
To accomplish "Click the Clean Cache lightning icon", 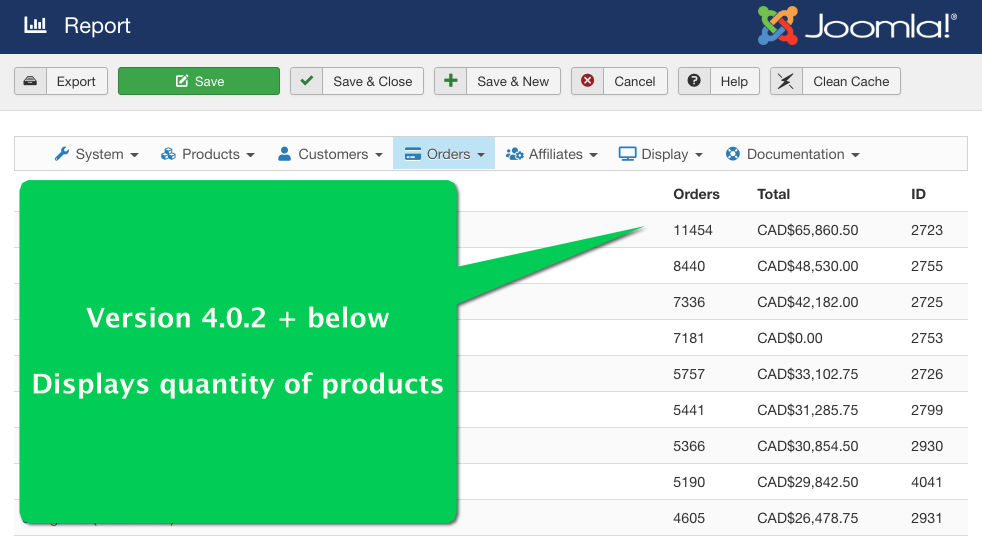I will click(x=785, y=81).
